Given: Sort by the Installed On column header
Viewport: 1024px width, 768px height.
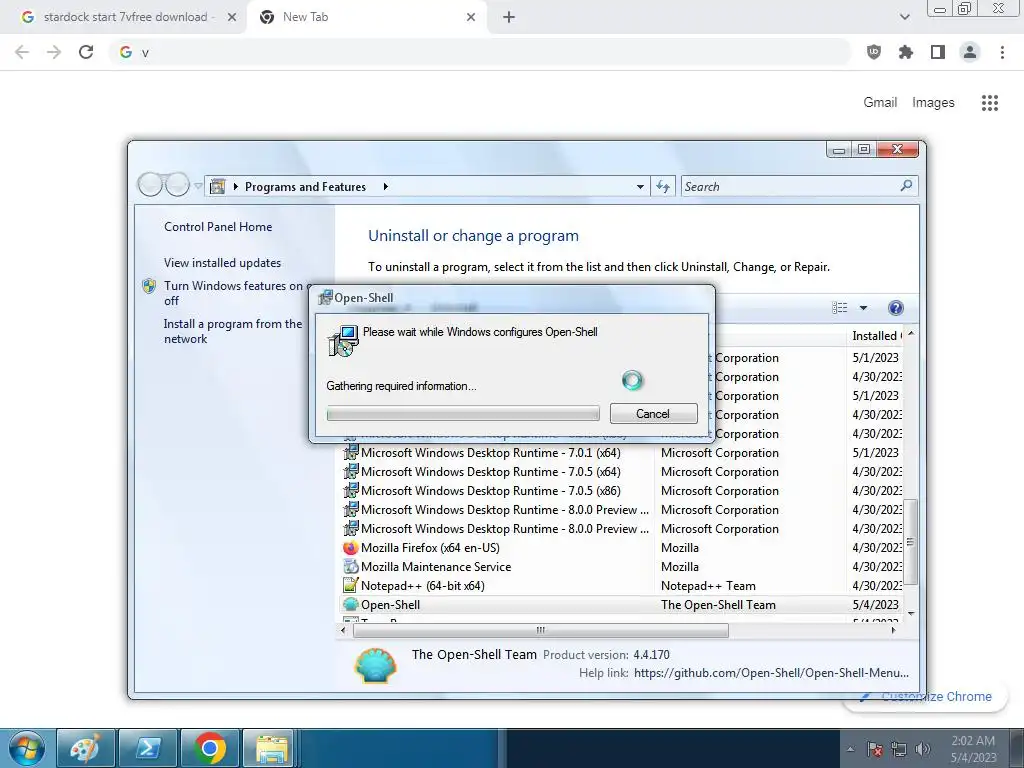Looking at the screenshot, I should 876,336.
